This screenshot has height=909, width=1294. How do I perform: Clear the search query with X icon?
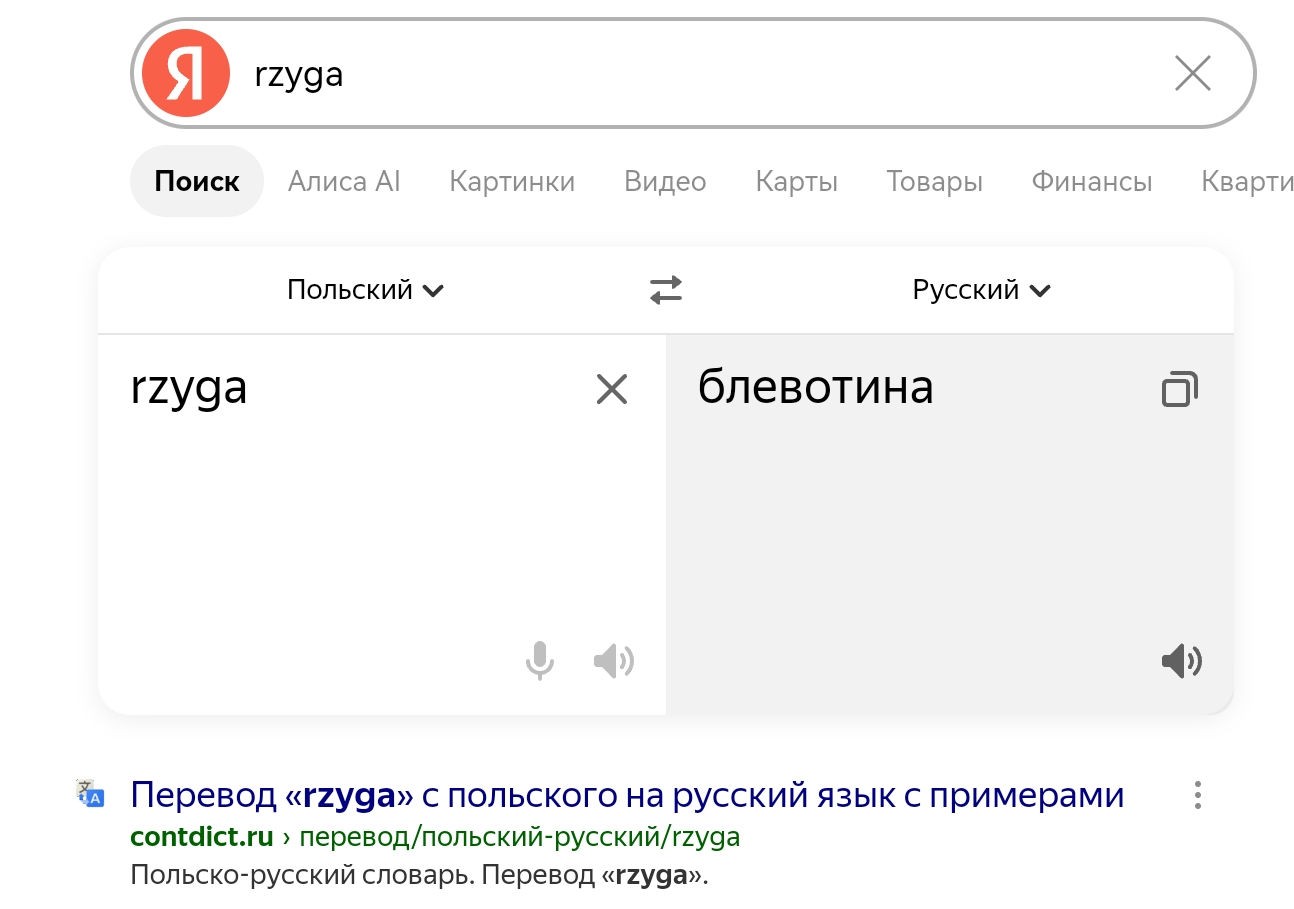[1192, 73]
